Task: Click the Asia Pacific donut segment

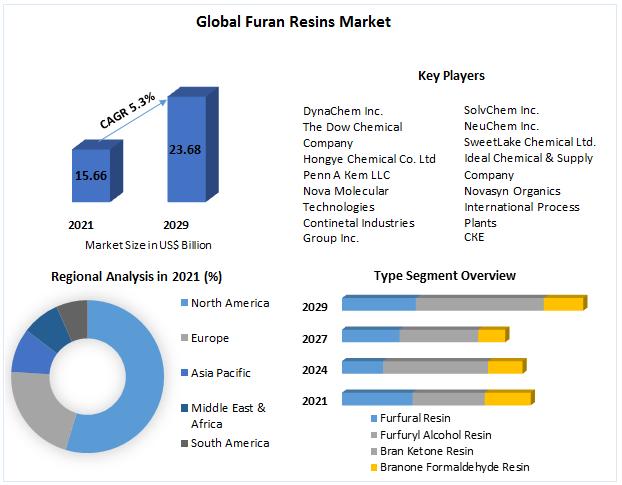Action: (x=34, y=354)
